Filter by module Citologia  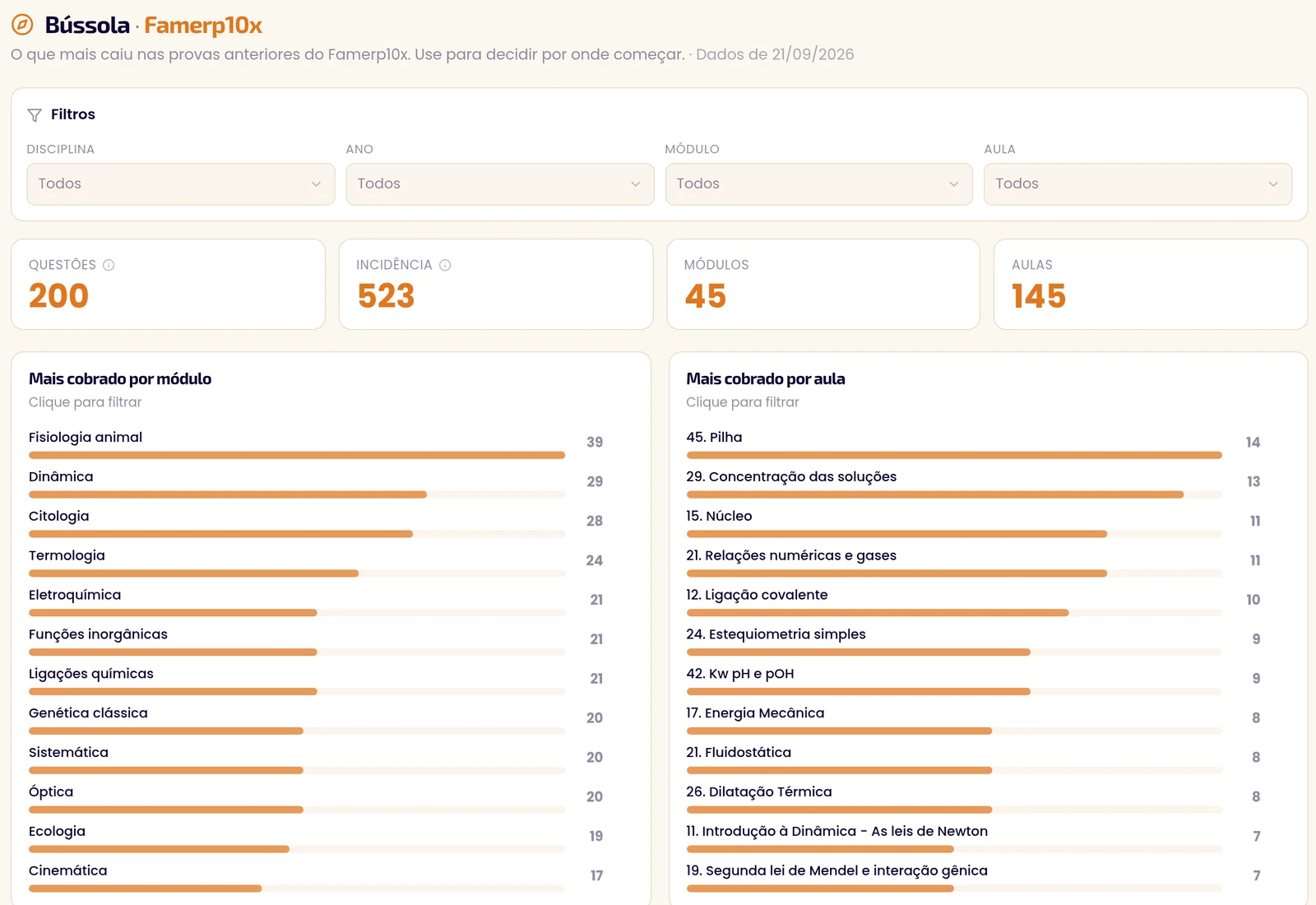click(x=316, y=522)
